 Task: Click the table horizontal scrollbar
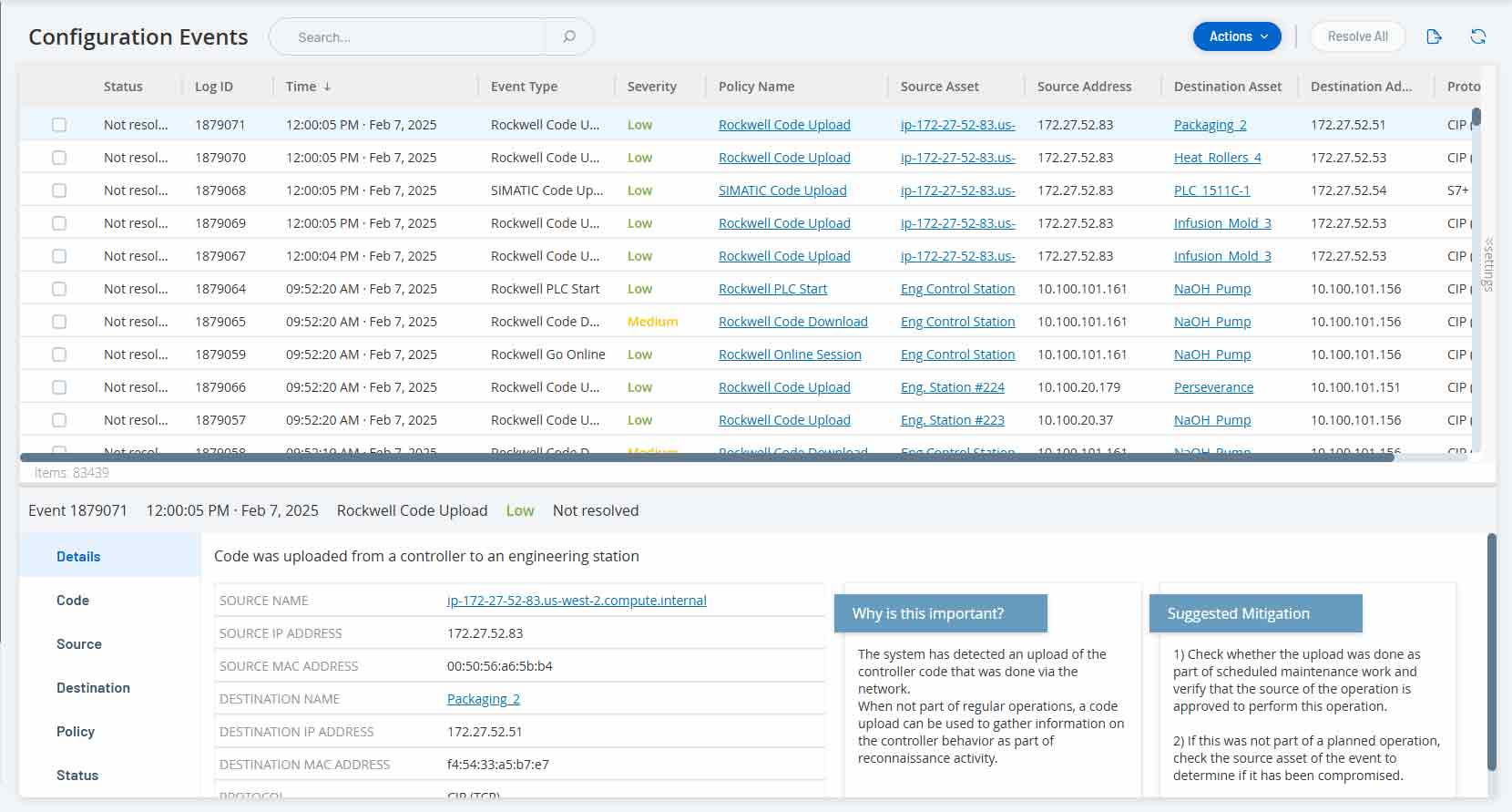point(707,457)
